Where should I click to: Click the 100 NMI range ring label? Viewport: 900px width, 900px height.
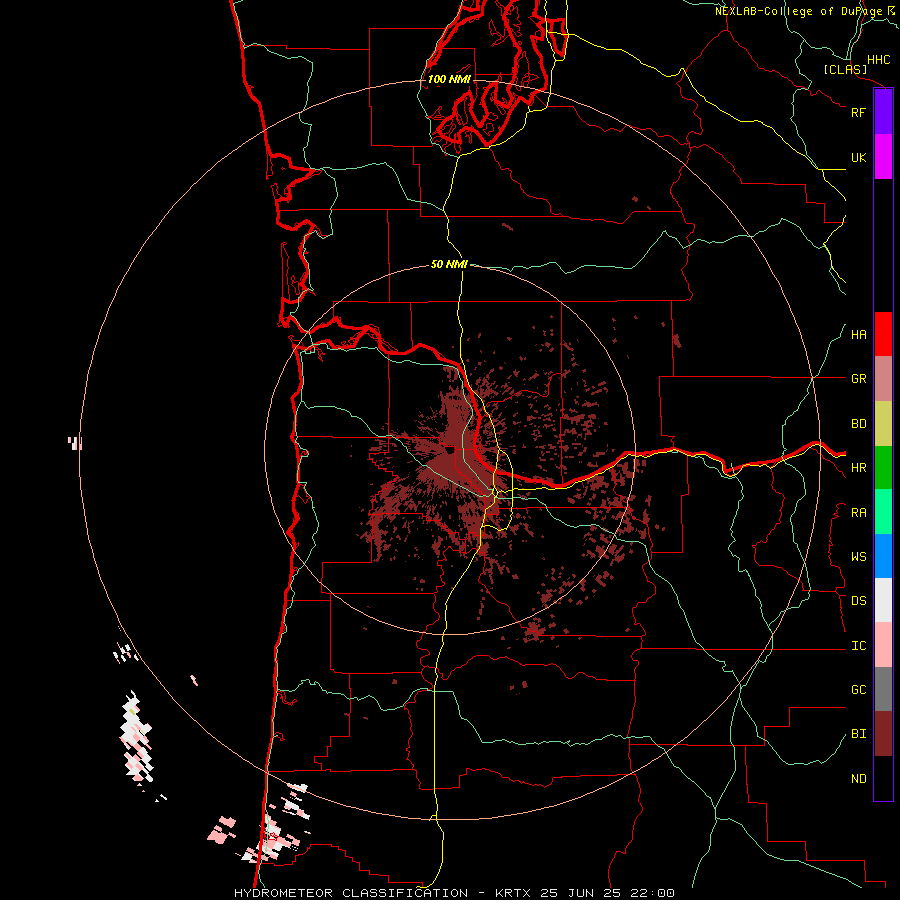(449, 79)
